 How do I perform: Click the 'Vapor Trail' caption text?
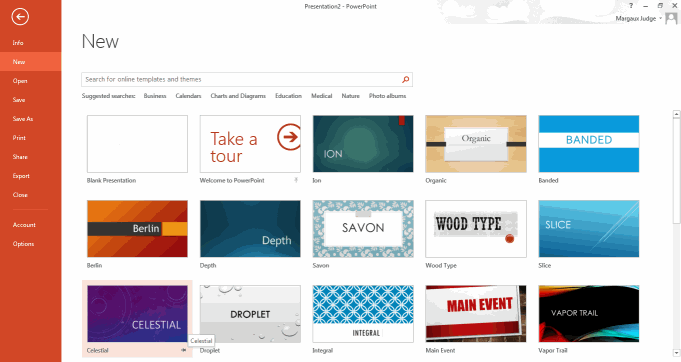pyautogui.click(x=552, y=350)
